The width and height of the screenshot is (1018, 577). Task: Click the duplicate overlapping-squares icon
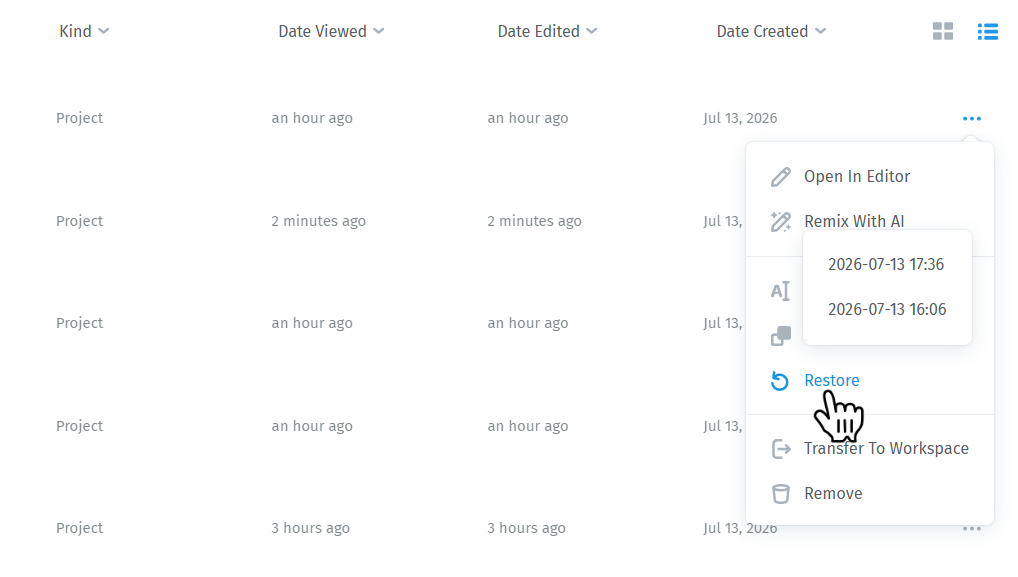point(780,336)
